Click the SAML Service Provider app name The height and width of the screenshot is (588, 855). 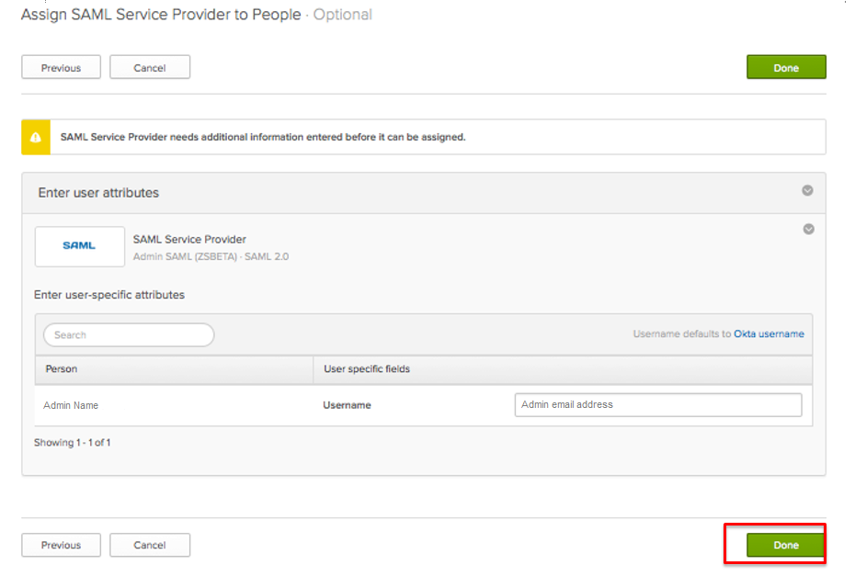(189, 240)
